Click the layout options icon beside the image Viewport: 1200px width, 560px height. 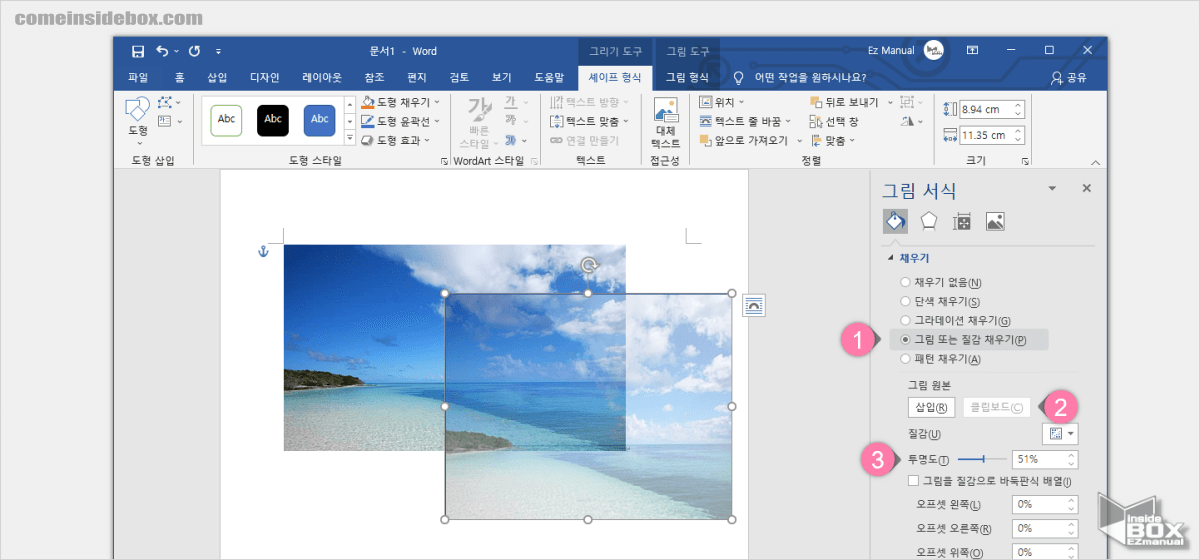click(753, 305)
